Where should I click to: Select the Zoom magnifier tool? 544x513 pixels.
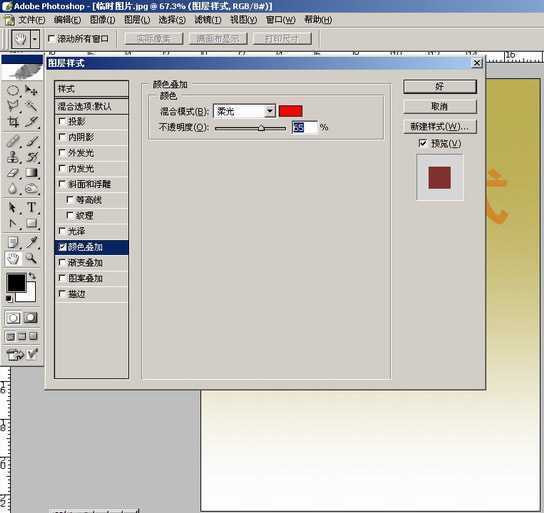tap(31, 258)
